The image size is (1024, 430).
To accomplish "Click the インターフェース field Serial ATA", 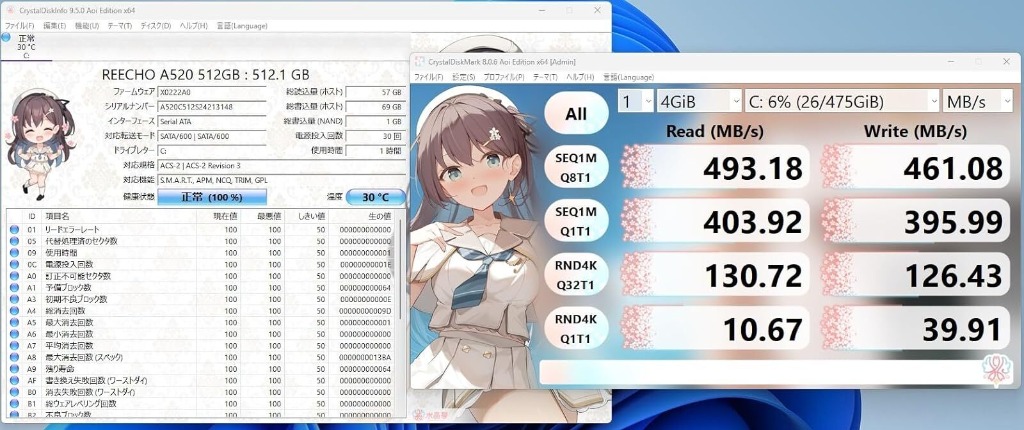I will tap(212, 122).
